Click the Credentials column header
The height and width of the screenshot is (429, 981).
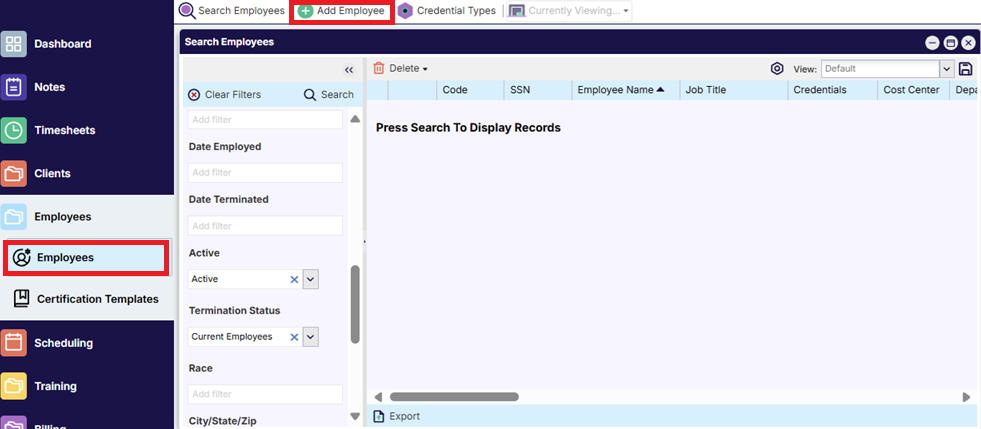(x=833, y=90)
